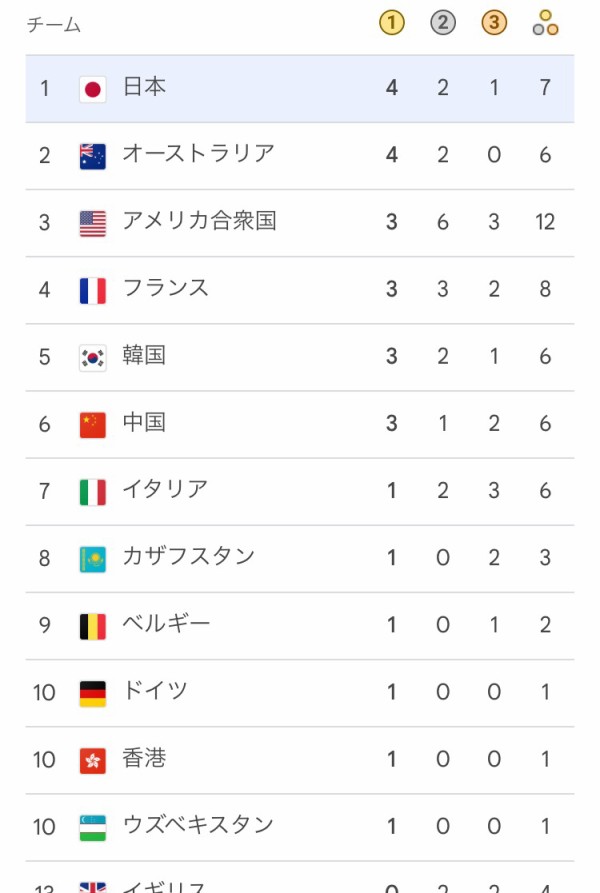Click the United States flag icon

92,223
